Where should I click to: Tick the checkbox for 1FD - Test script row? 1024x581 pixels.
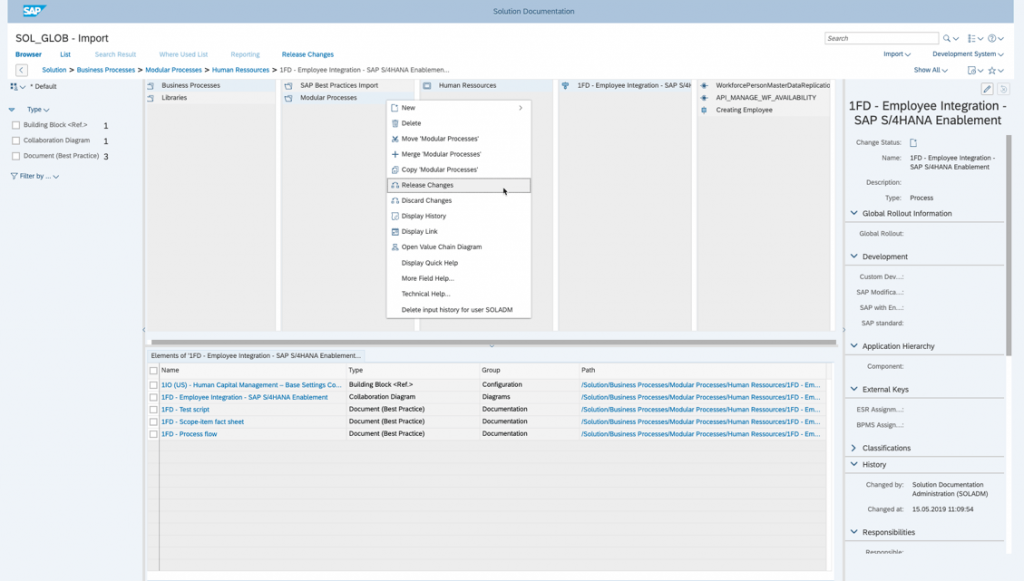coord(153,410)
